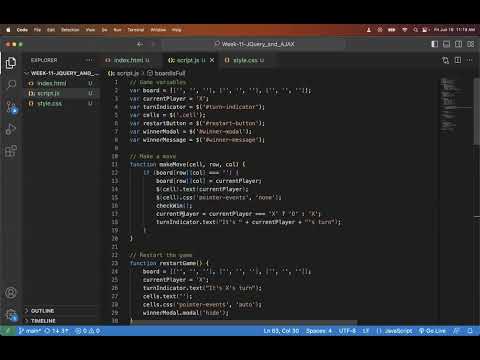
Task: Click line number 23 in the gutter
Action: tap(115, 263)
